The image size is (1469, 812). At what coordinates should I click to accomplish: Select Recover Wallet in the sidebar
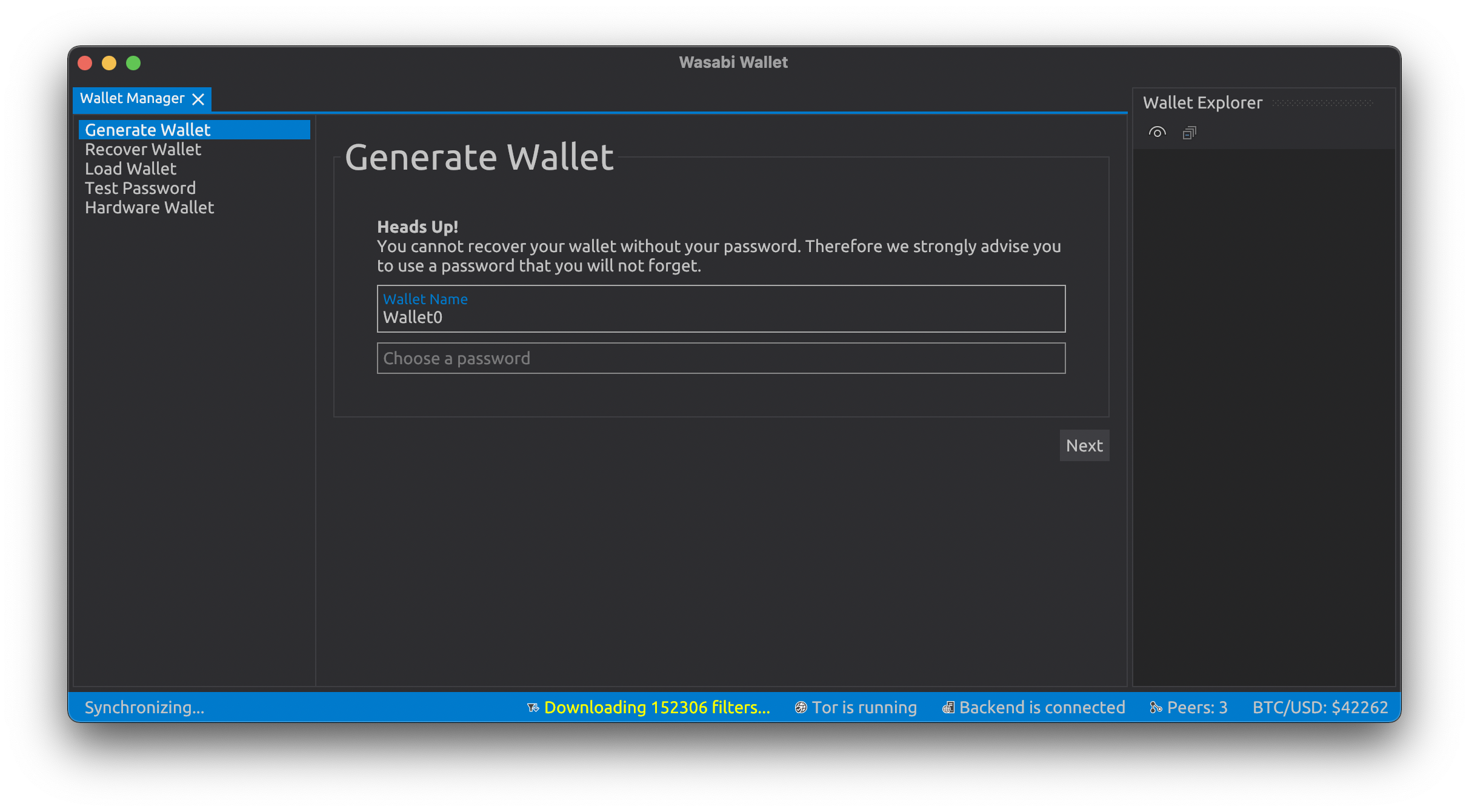click(143, 149)
